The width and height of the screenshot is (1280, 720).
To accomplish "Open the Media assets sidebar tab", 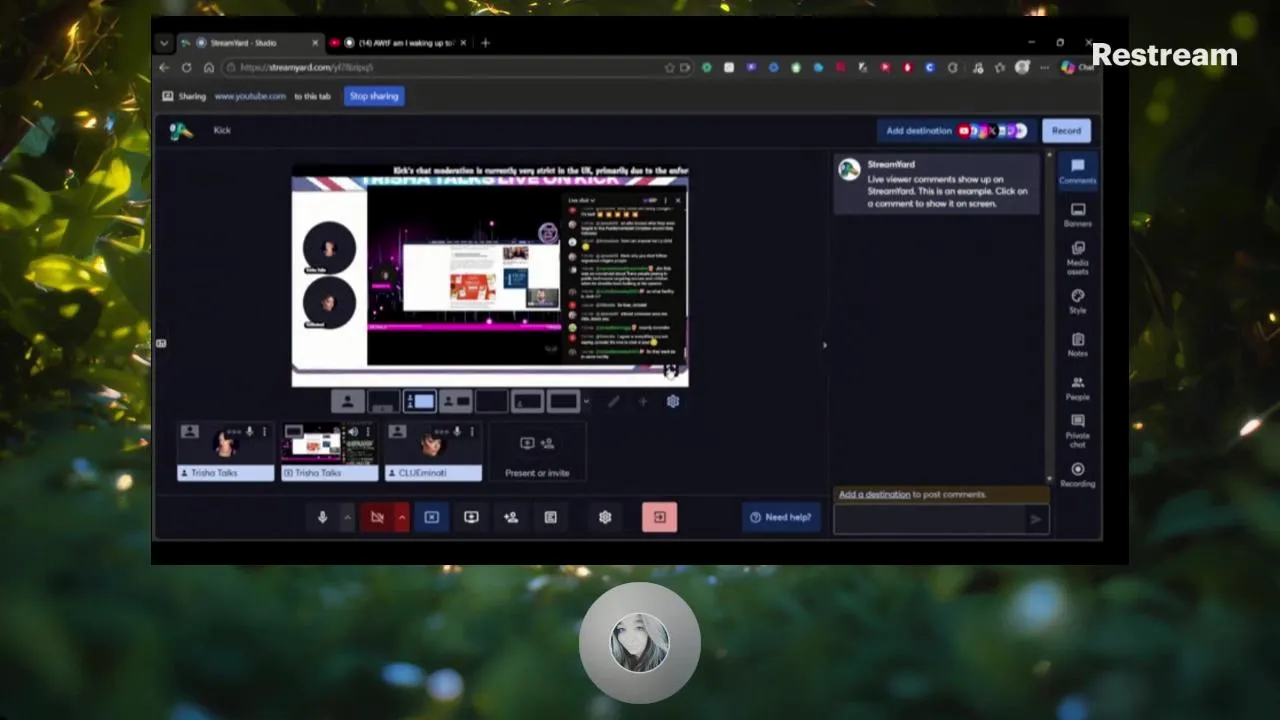I will (x=1078, y=259).
